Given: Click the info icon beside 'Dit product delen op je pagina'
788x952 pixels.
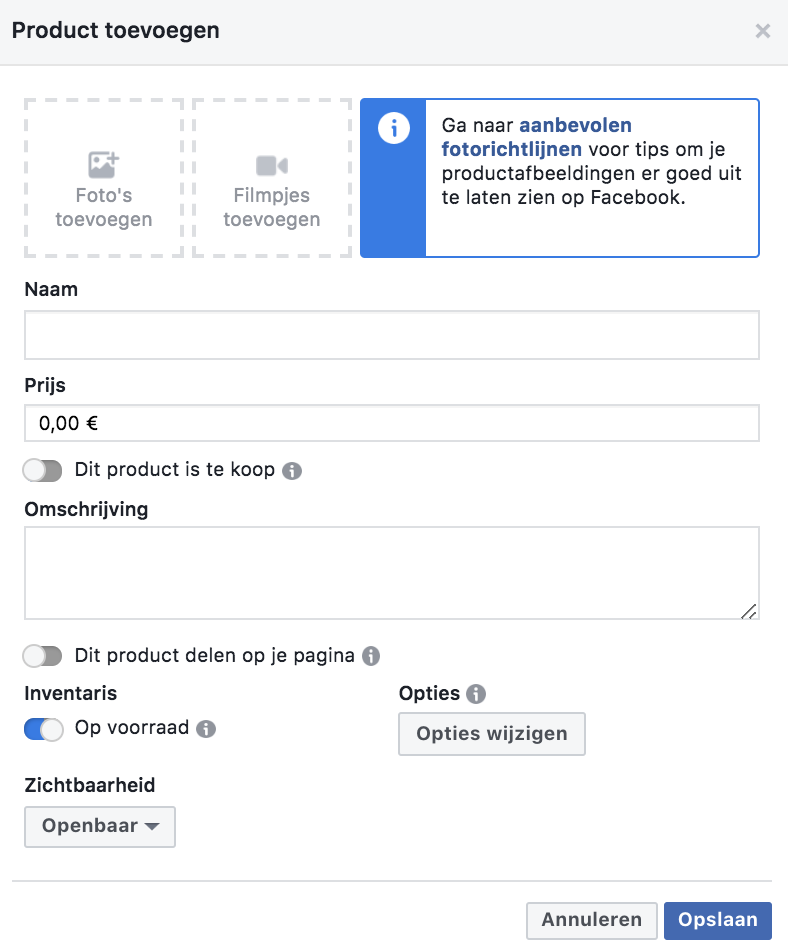Looking at the screenshot, I should click(371, 655).
